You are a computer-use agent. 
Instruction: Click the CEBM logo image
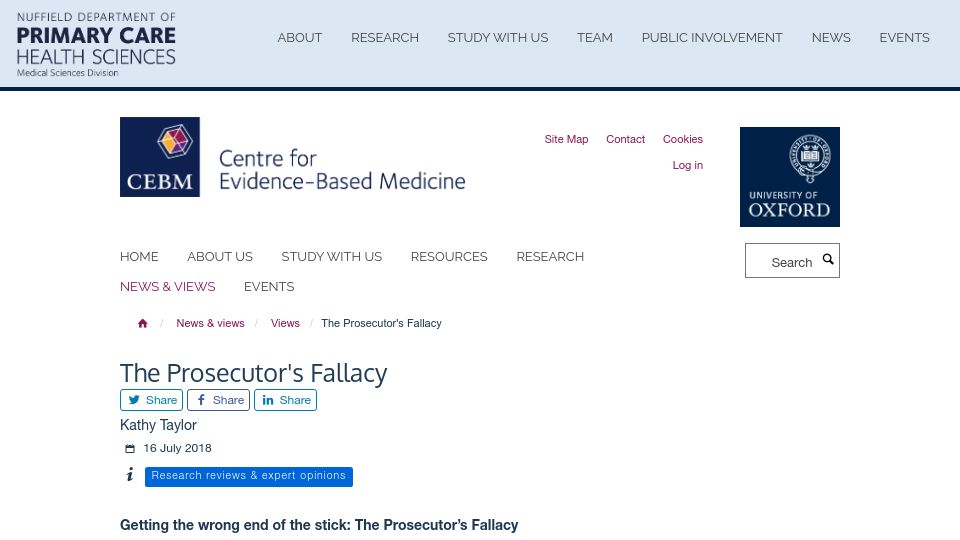[160, 157]
